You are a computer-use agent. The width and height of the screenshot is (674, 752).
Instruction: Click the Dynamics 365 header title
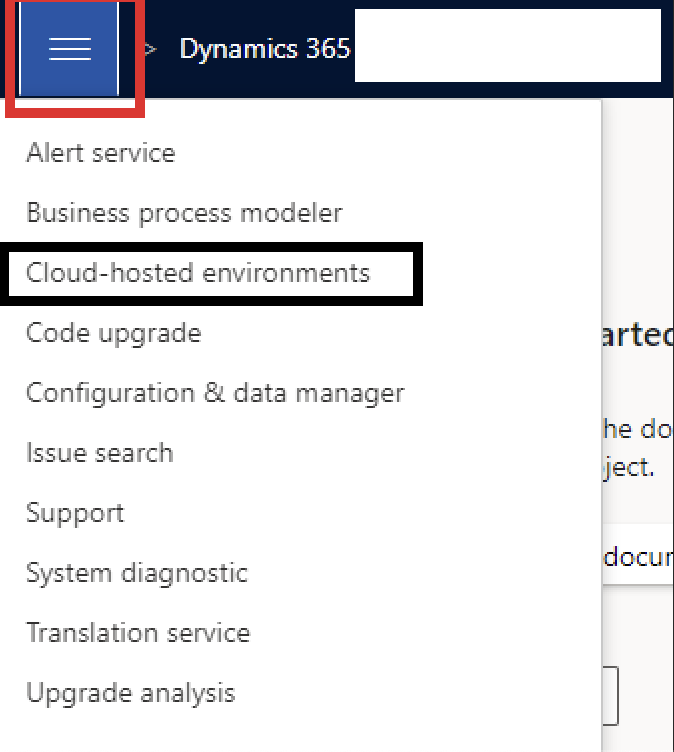click(x=264, y=48)
